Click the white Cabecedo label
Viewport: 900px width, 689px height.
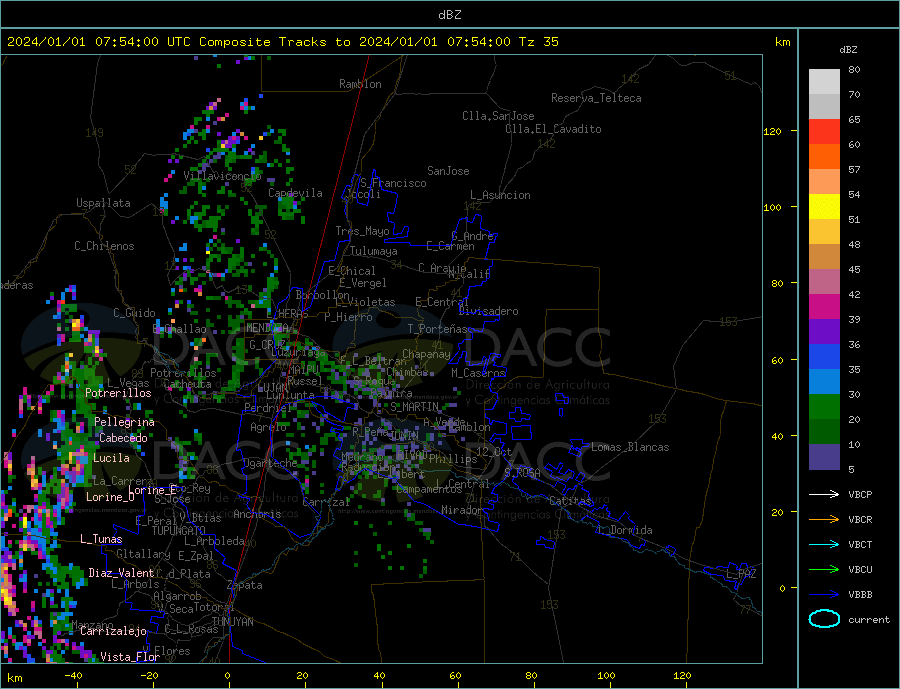(123, 438)
